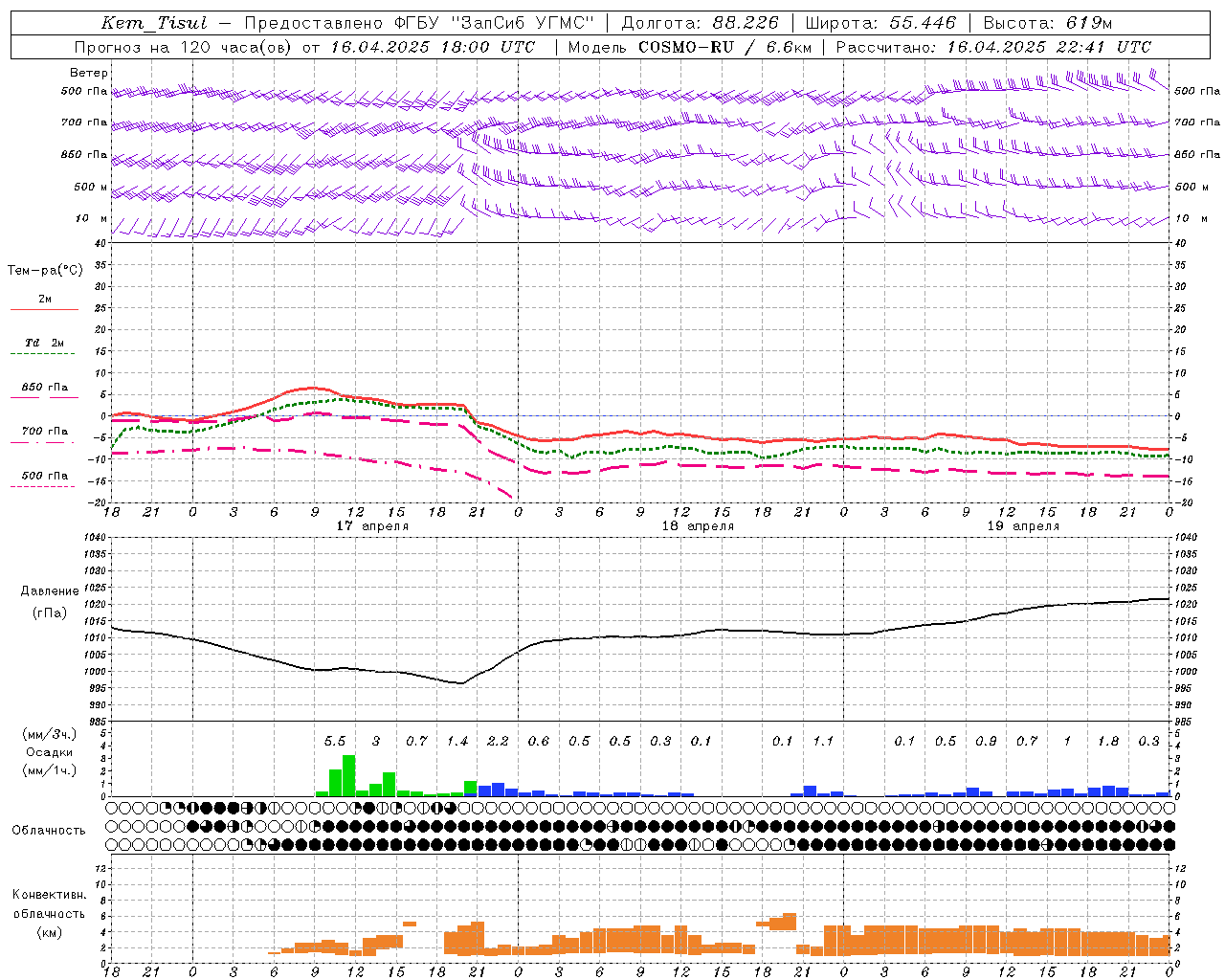This screenshot has height=980, width=1225.
Task: Click the Тем-ра(°C) temperature panel label
Action: tap(45, 271)
